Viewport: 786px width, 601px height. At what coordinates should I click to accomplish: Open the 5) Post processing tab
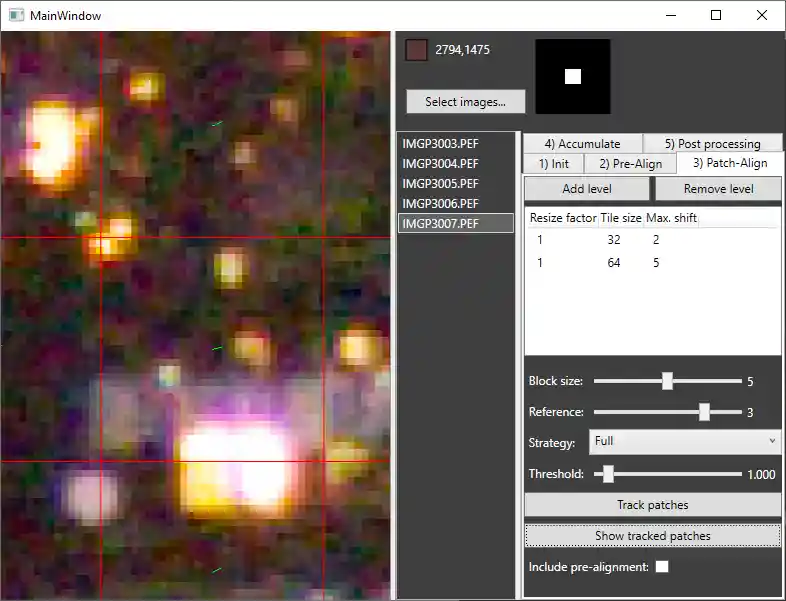tap(712, 143)
